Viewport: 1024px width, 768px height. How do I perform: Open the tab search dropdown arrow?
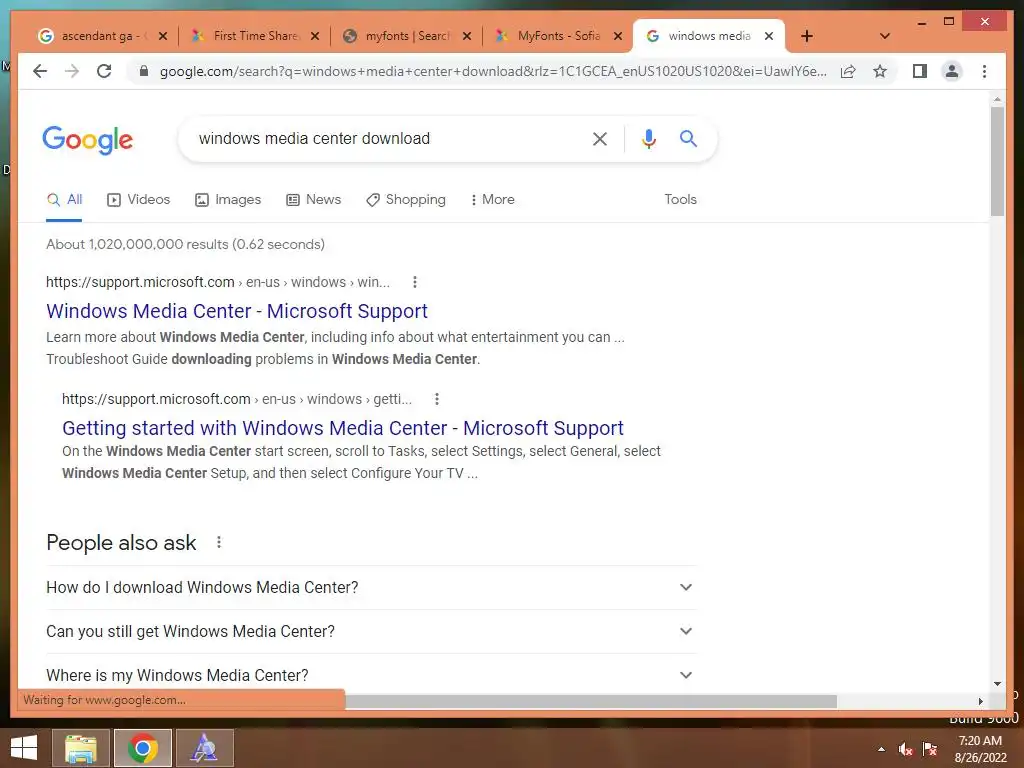884,36
